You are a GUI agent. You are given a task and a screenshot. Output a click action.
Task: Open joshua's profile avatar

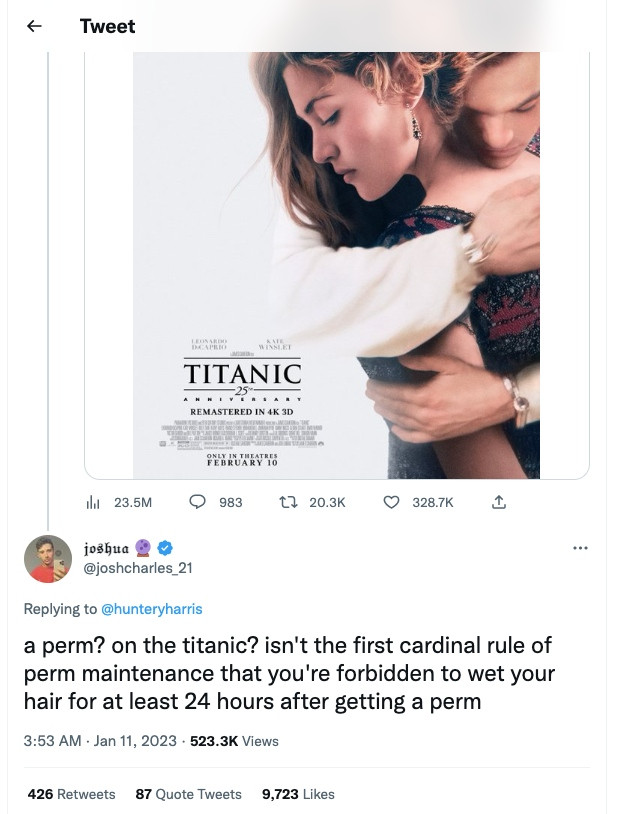click(48, 558)
